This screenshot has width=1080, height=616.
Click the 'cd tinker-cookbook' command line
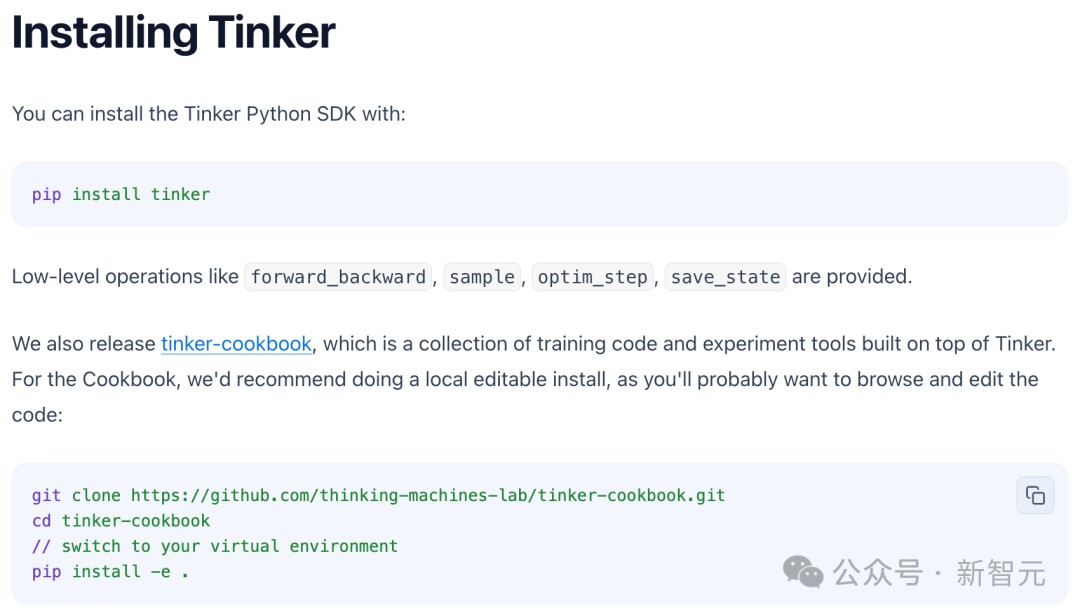[x=121, y=521]
